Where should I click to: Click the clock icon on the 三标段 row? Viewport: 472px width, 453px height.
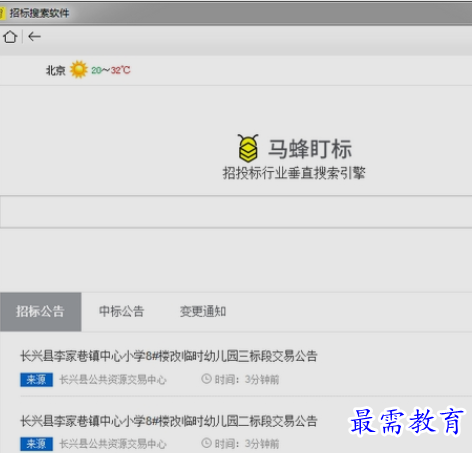(x=206, y=379)
